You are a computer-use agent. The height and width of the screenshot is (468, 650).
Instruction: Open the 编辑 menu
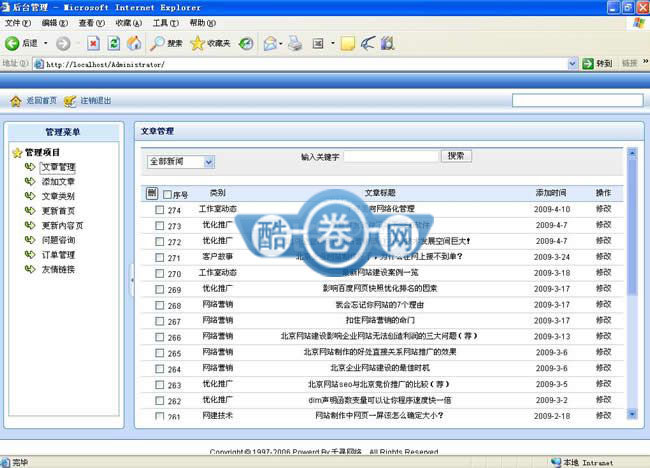tap(54, 23)
